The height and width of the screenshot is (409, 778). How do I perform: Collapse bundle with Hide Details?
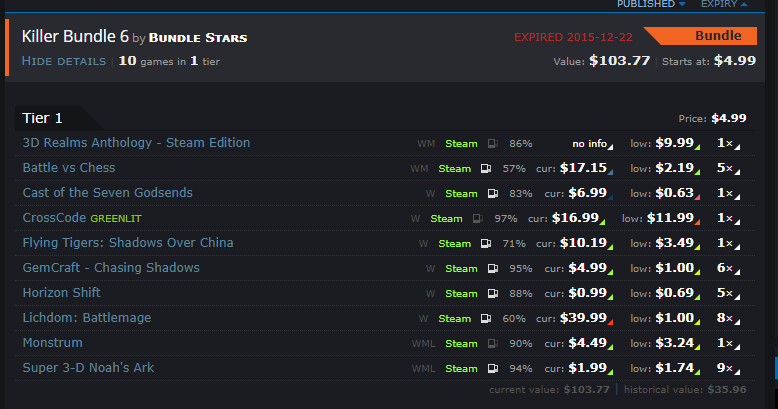pos(64,61)
